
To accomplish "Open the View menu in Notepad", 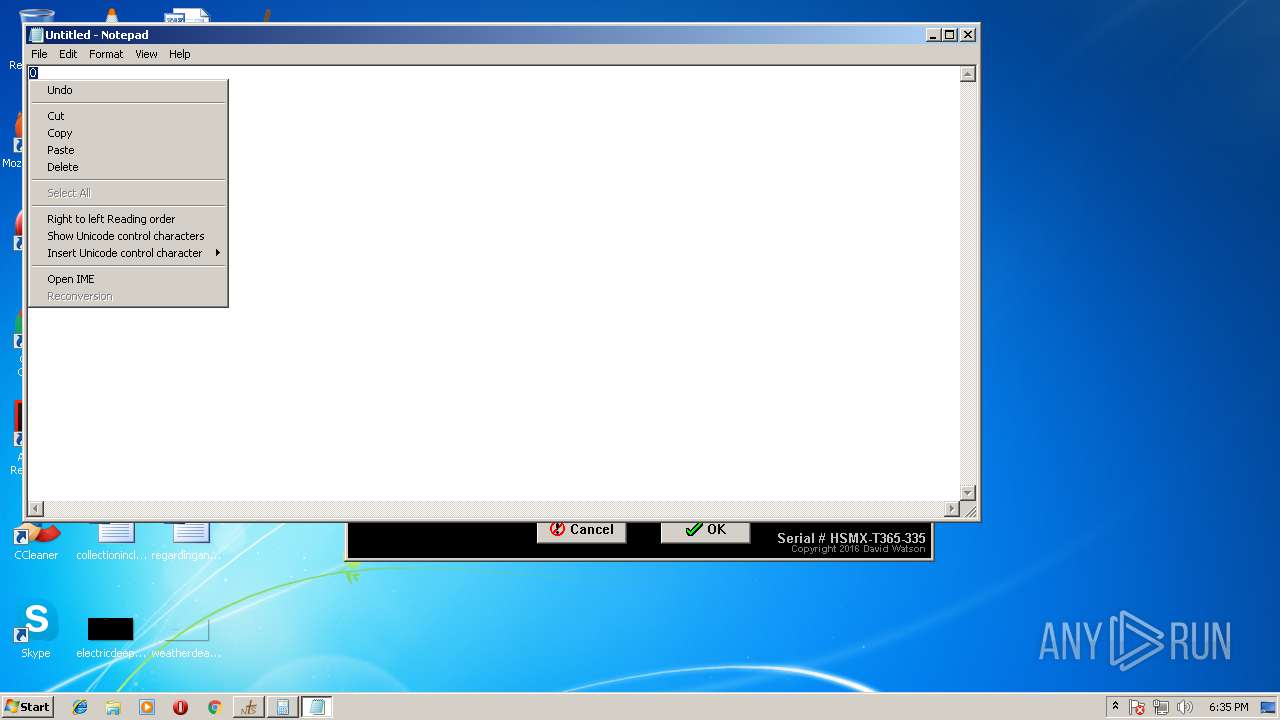I will click(146, 54).
